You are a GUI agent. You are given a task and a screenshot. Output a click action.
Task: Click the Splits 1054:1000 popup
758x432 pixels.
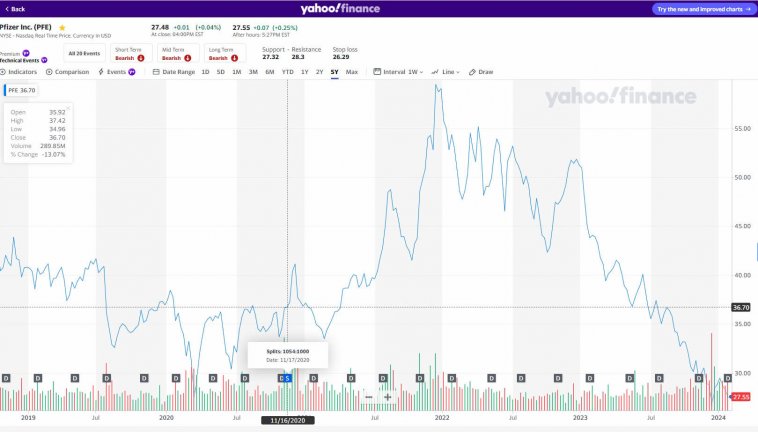tap(288, 356)
